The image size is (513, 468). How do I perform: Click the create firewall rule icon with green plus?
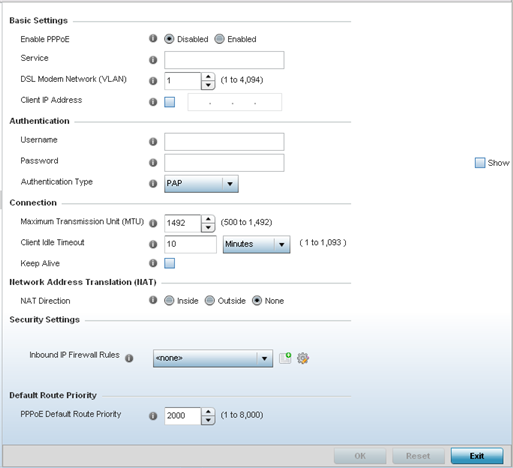point(285,358)
